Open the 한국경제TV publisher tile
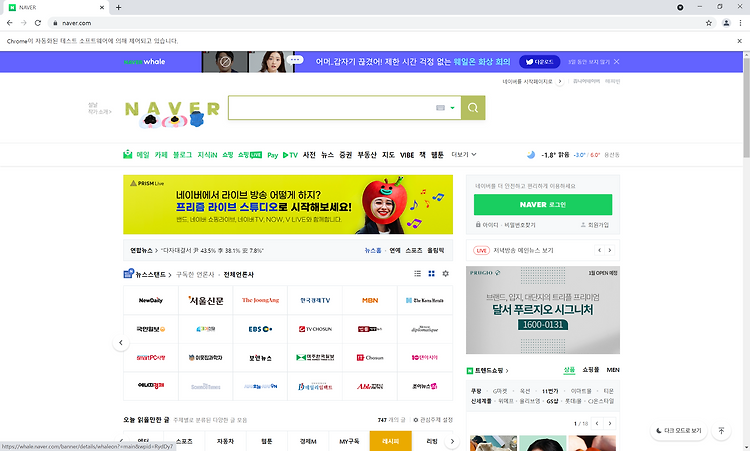Viewport: 750px width, 451px height. click(315, 300)
